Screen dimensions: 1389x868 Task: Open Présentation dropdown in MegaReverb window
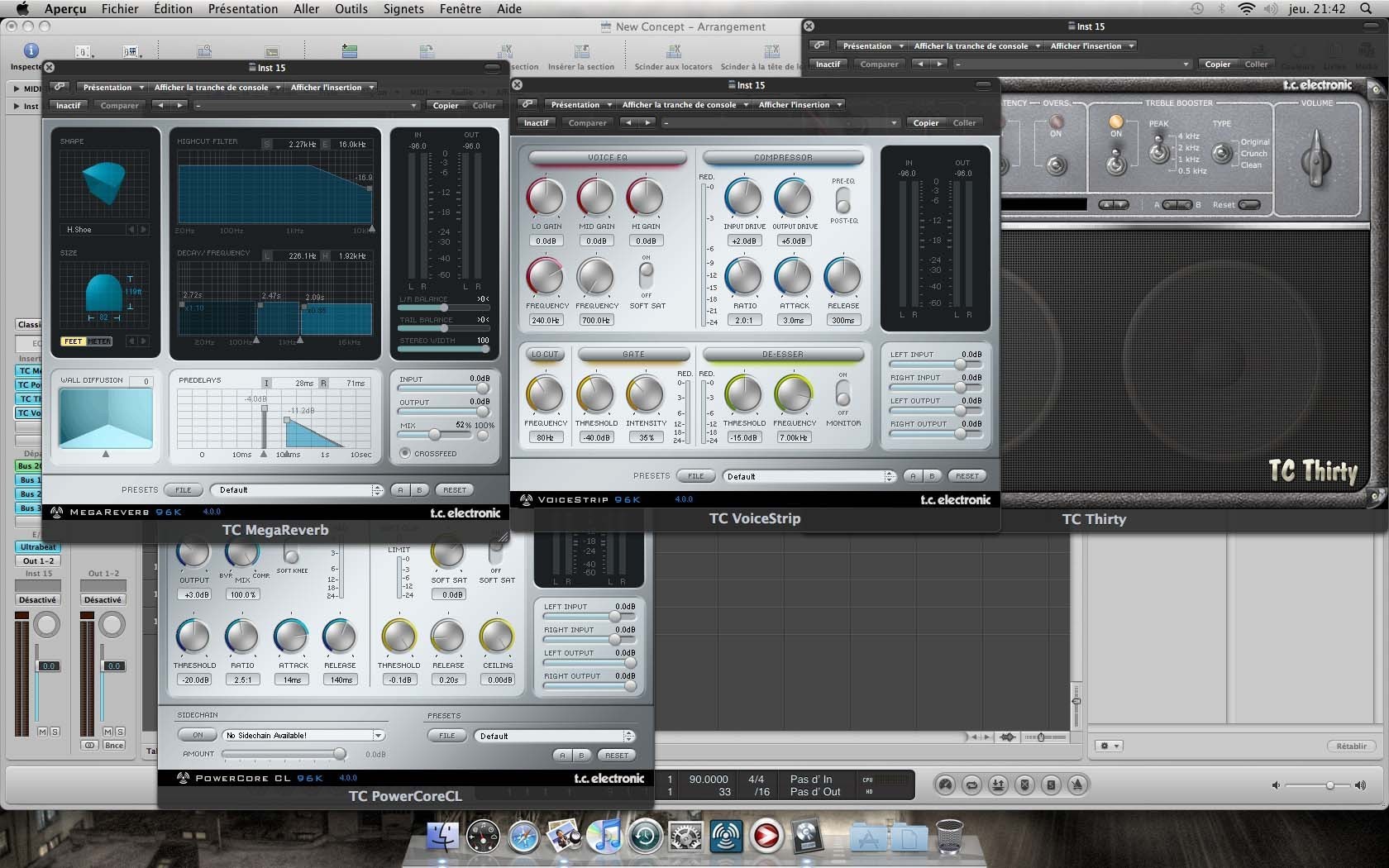[x=112, y=87]
